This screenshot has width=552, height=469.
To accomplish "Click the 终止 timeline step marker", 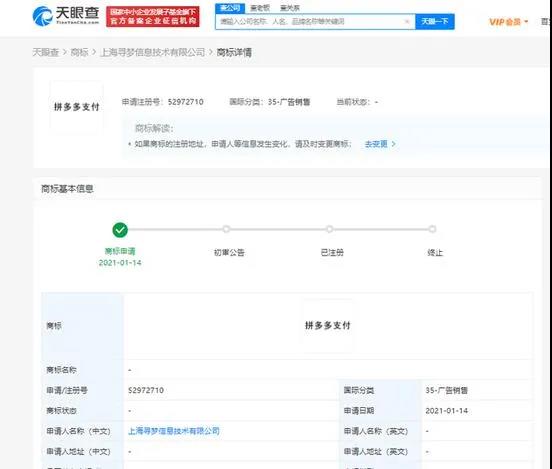I will pos(432,229).
